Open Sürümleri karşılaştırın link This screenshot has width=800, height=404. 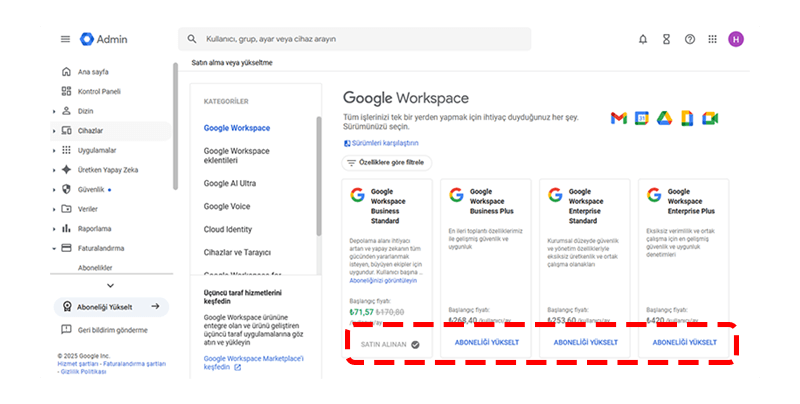click(x=381, y=143)
